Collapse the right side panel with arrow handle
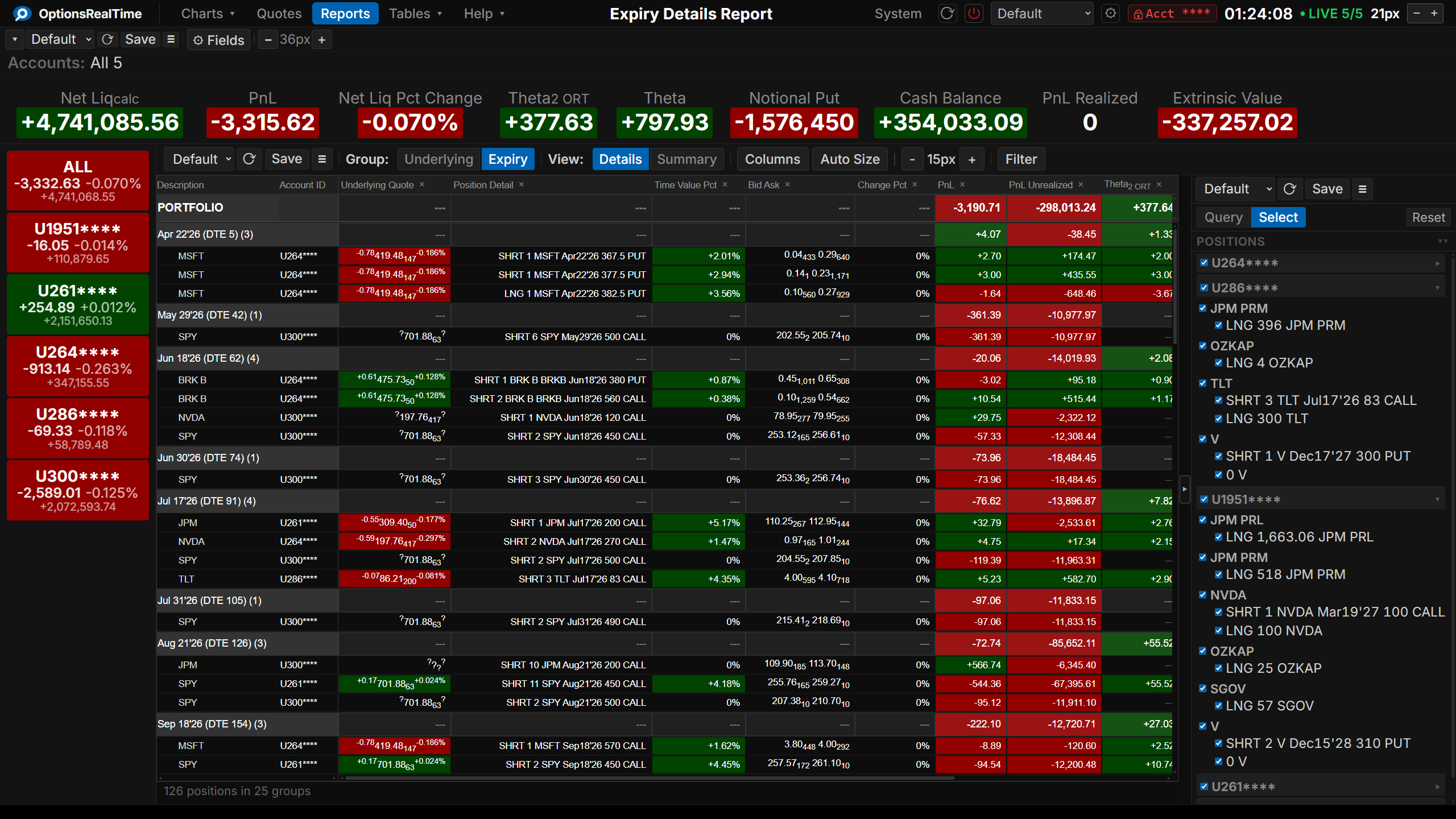This screenshot has height=819, width=1456. click(x=1185, y=489)
